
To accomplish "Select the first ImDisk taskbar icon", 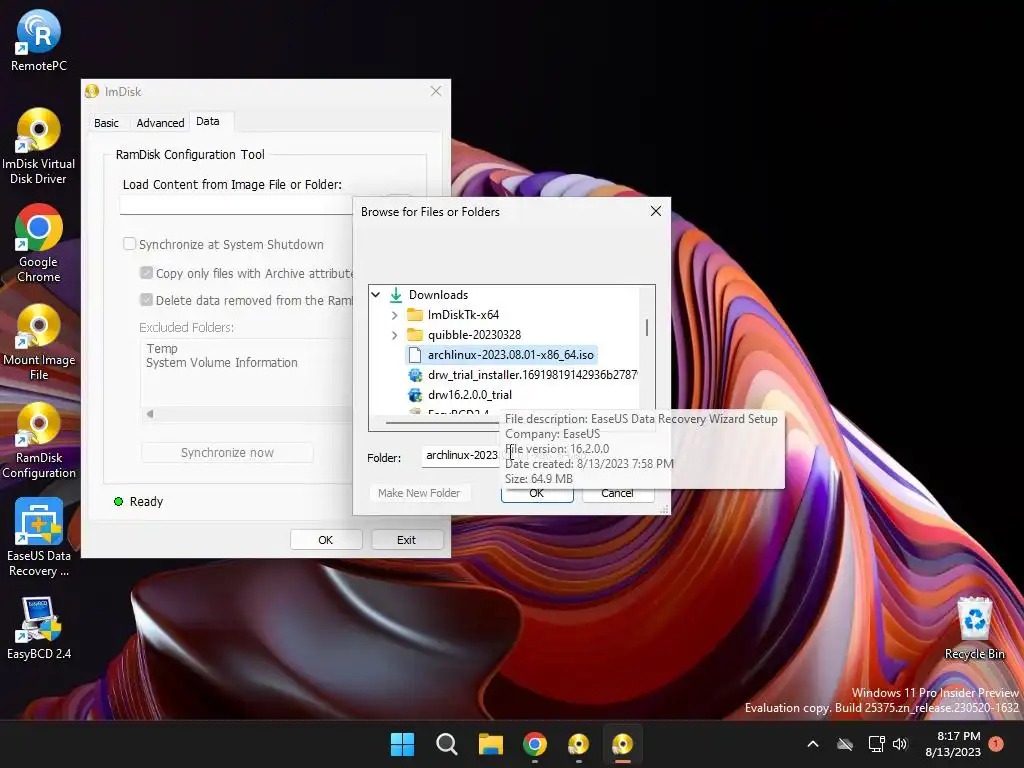I will tap(579, 744).
